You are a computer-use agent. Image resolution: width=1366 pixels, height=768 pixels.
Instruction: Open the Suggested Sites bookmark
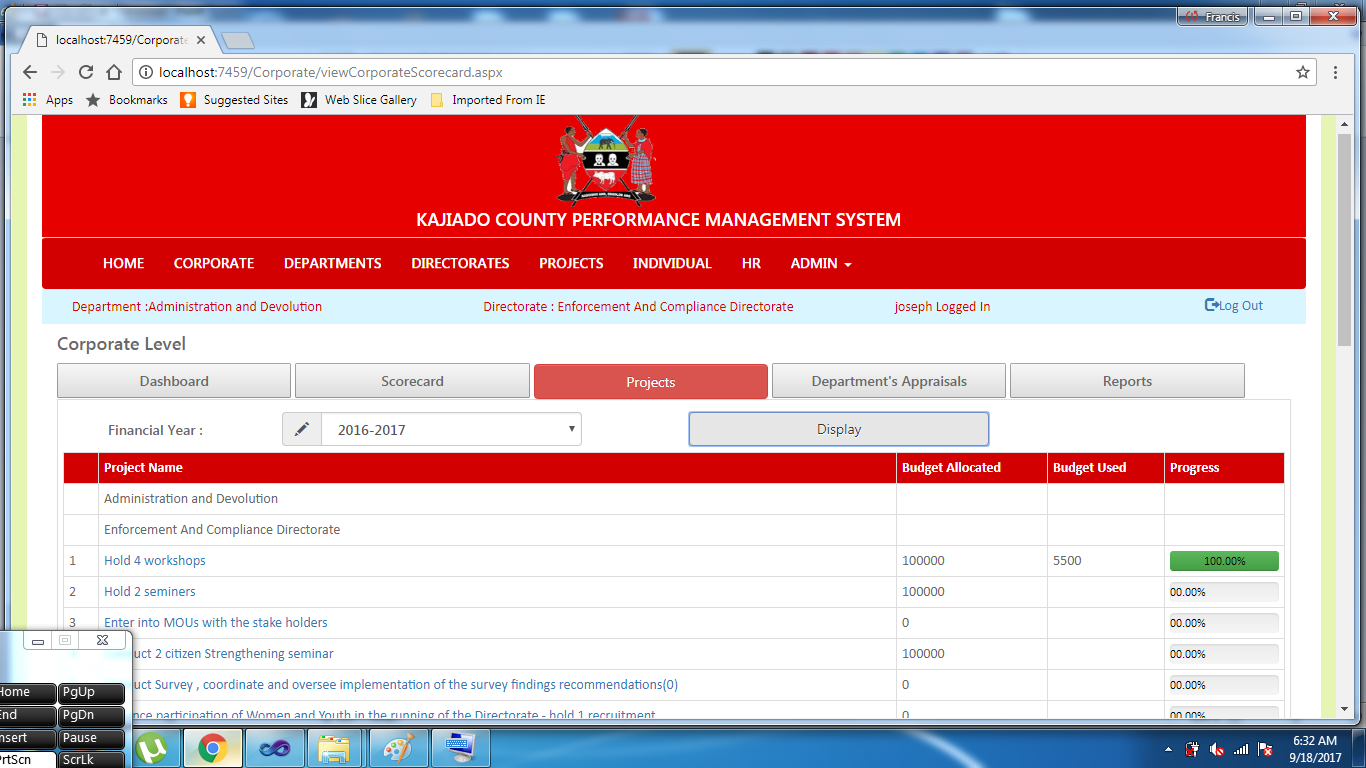[x=234, y=100]
